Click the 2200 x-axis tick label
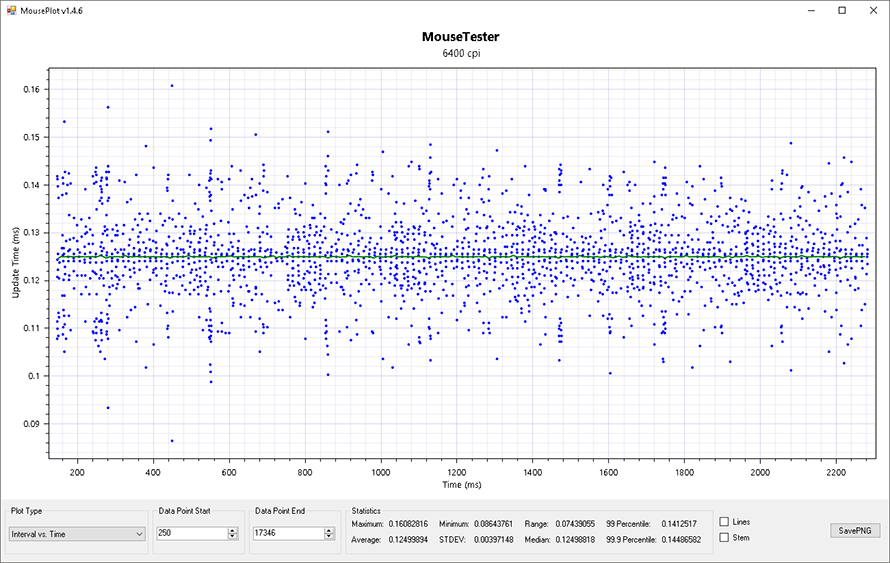This screenshot has width=890, height=563. [836, 472]
